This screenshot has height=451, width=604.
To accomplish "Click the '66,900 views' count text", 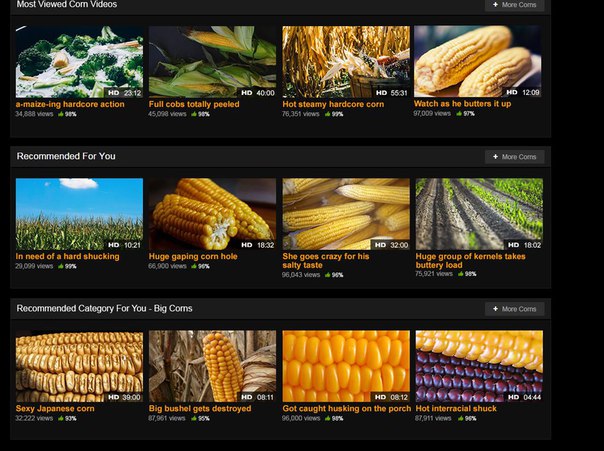I will [x=168, y=266].
